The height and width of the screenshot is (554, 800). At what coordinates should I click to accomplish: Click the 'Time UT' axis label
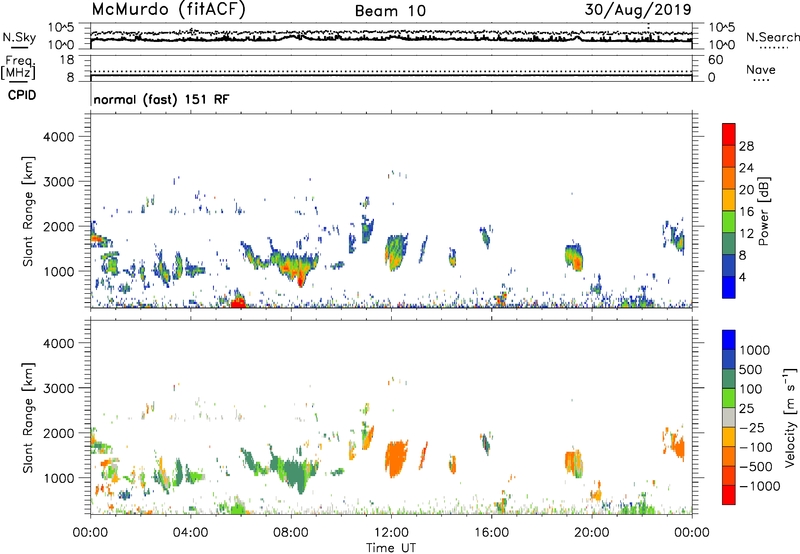[391, 548]
